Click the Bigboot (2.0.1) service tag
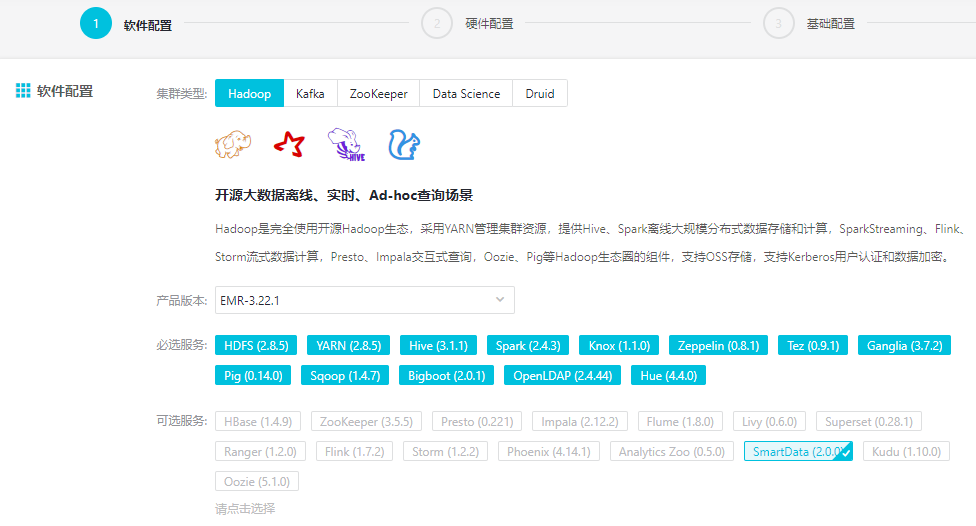The height and width of the screenshot is (526, 976). [446, 375]
